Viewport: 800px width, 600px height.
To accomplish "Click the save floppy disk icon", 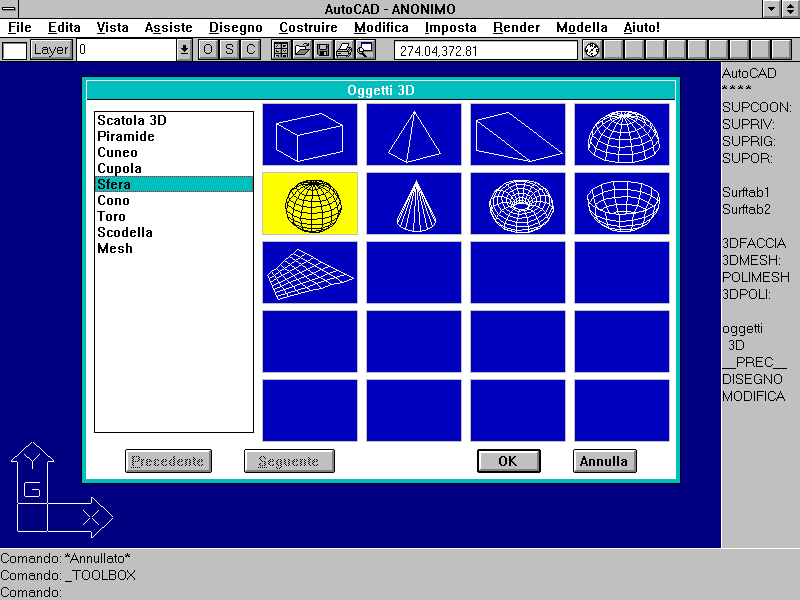I will click(323, 49).
